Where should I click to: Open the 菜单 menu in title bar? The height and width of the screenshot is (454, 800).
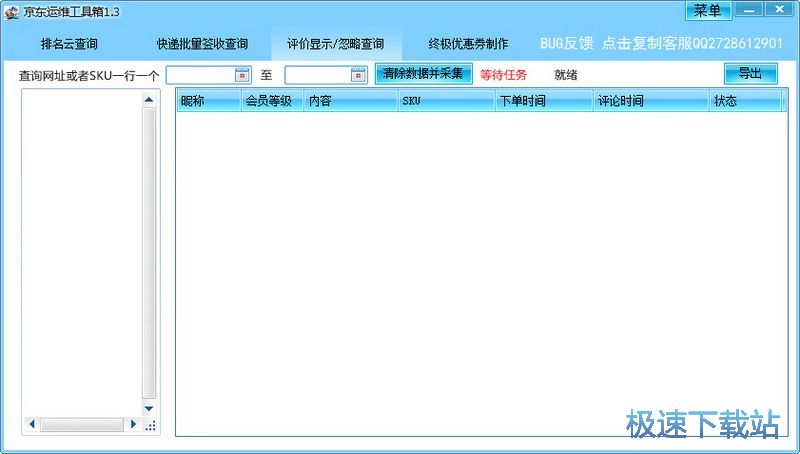(708, 10)
